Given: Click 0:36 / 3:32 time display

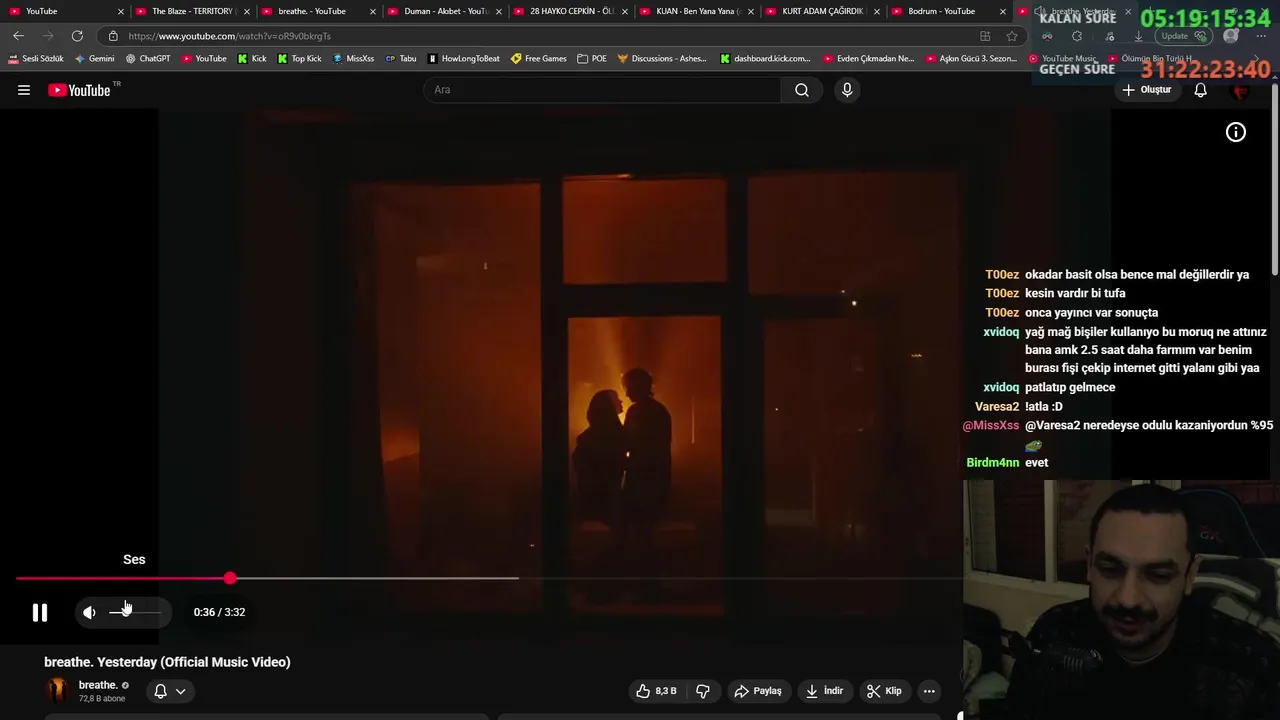Looking at the screenshot, I should (219, 612).
